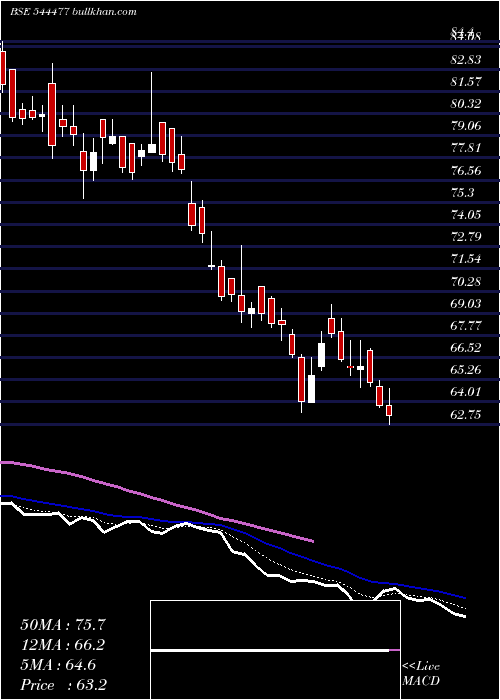Select the 71.54 price axis label

click(466, 259)
